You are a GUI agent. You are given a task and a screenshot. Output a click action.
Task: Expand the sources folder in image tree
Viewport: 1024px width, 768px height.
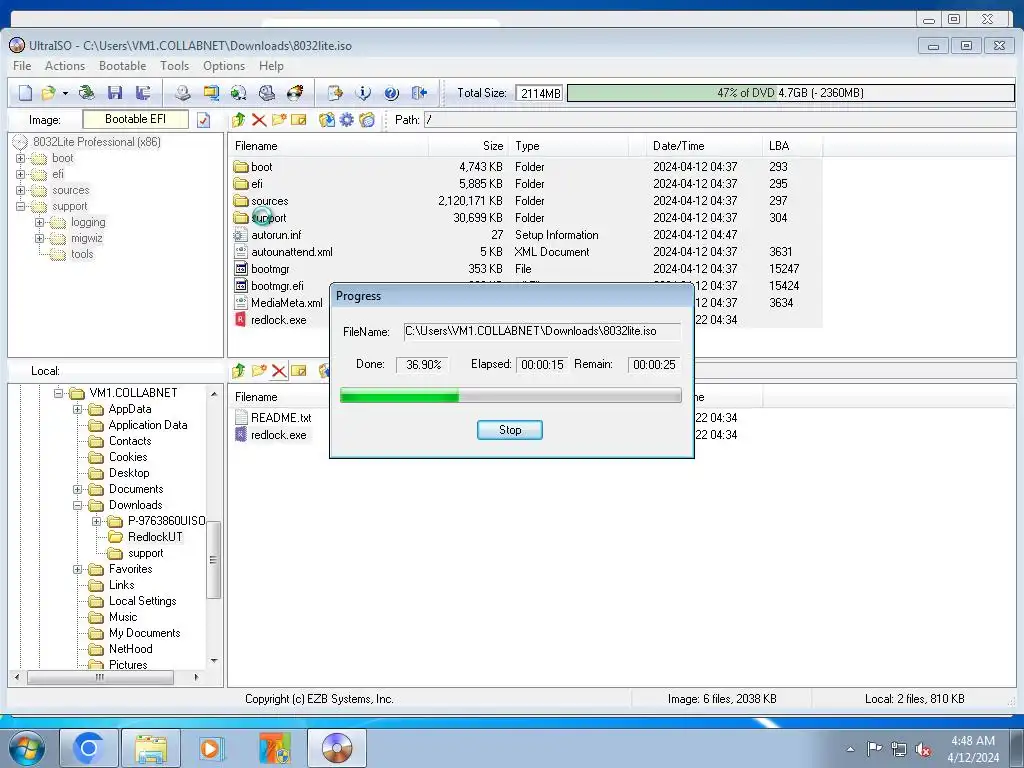pyautogui.click(x=20, y=190)
